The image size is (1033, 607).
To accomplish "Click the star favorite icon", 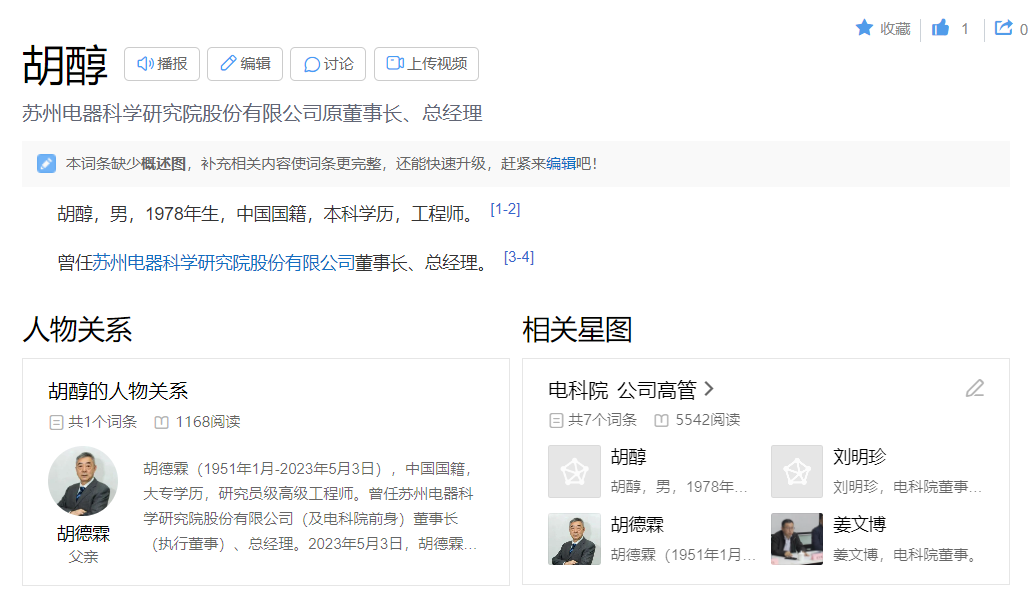I will pyautogui.click(x=864, y=28).
